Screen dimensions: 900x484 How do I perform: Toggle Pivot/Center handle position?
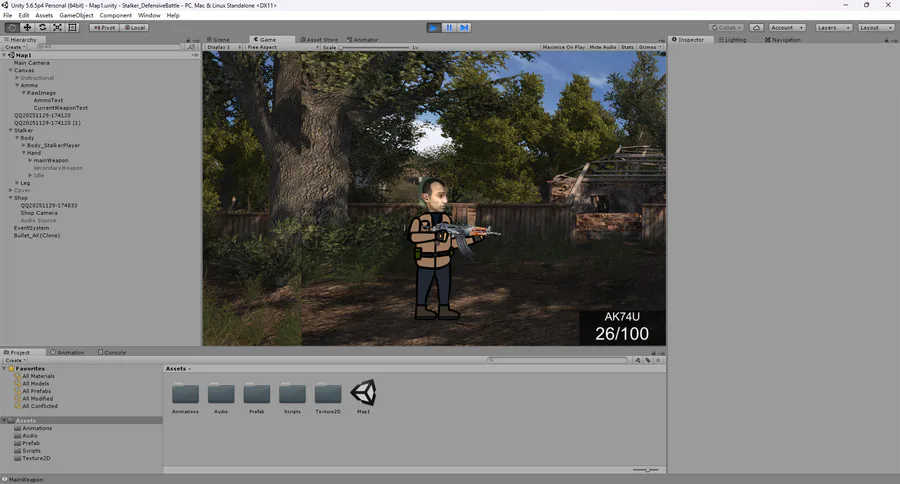tap(104, 28)
